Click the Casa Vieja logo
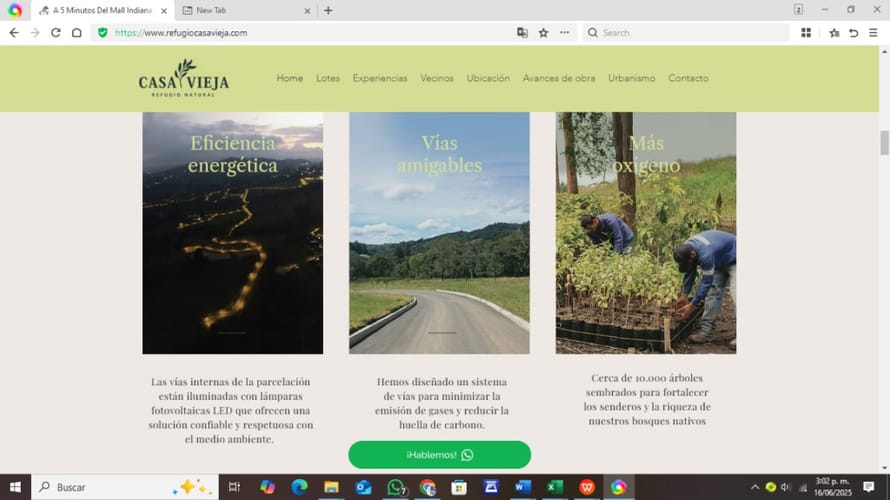This screenshot has width=890, height=500. pyautogui.click(x=184, y=78)
